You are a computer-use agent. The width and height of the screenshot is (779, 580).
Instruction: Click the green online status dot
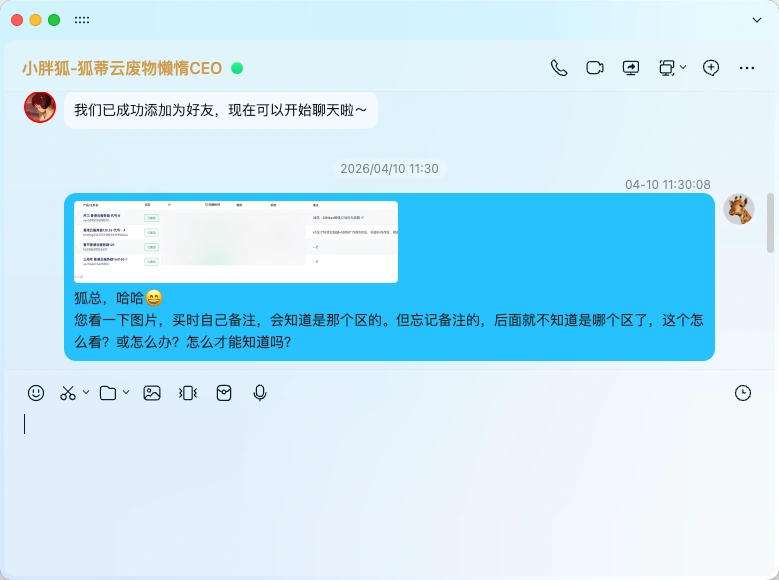click(x=237, y=68)
